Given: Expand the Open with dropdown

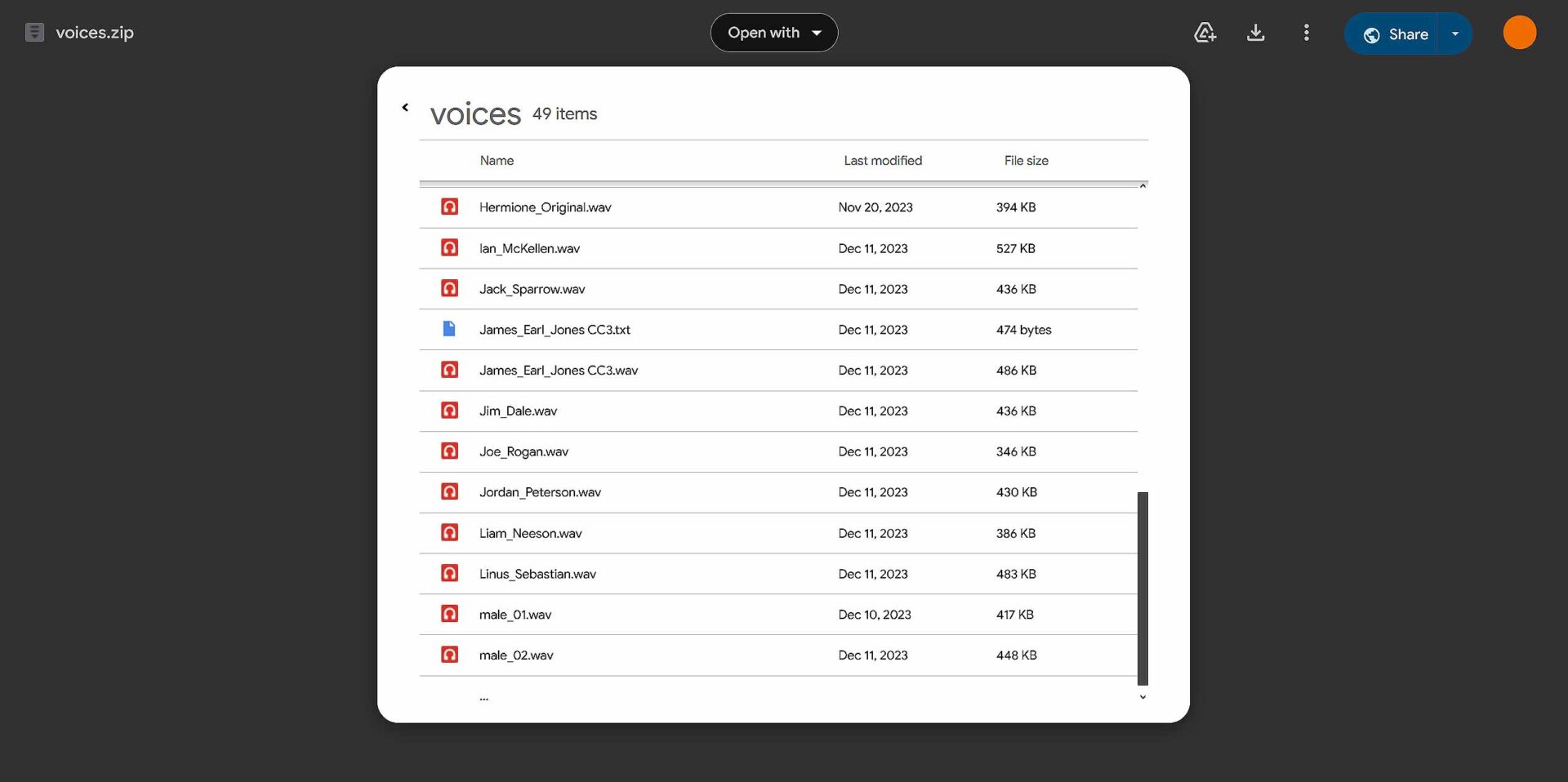Looking at the screenshot, I should tap(774, 33).
